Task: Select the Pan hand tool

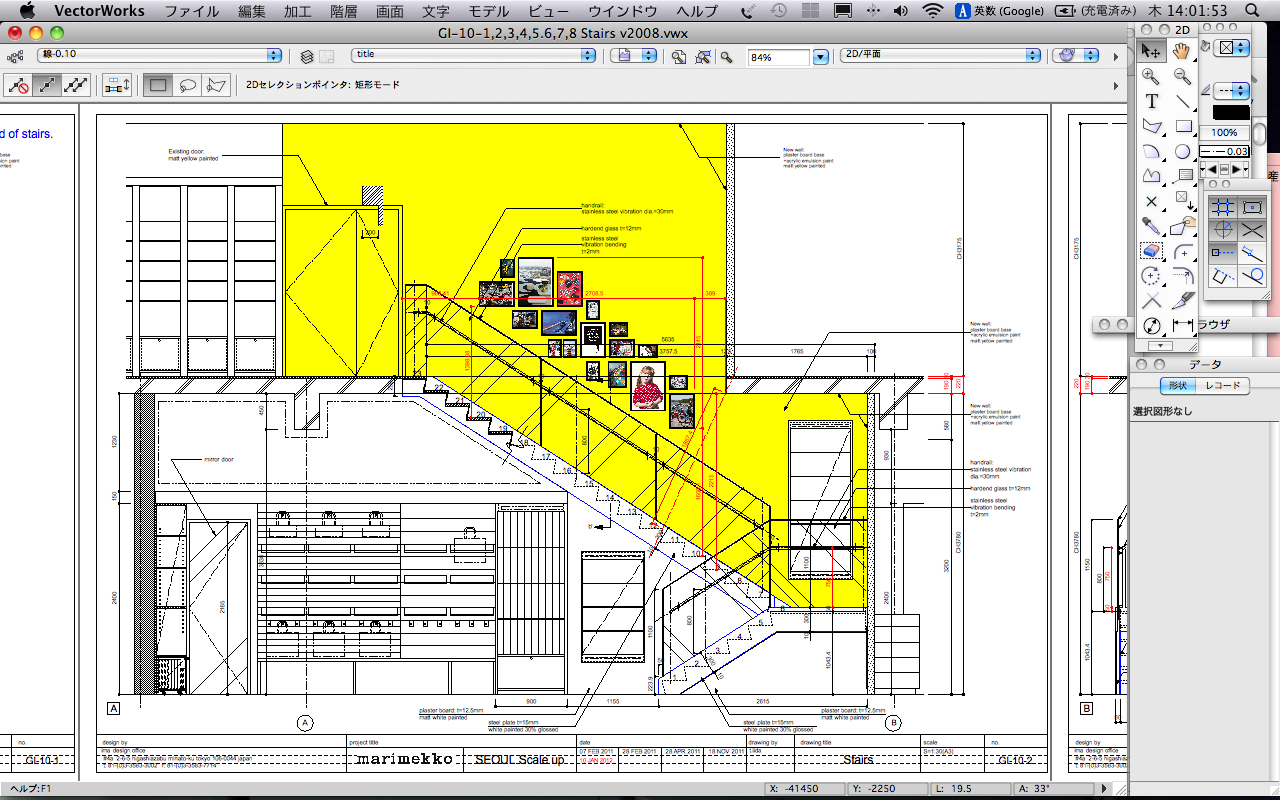Action: tap(1182, 51)
